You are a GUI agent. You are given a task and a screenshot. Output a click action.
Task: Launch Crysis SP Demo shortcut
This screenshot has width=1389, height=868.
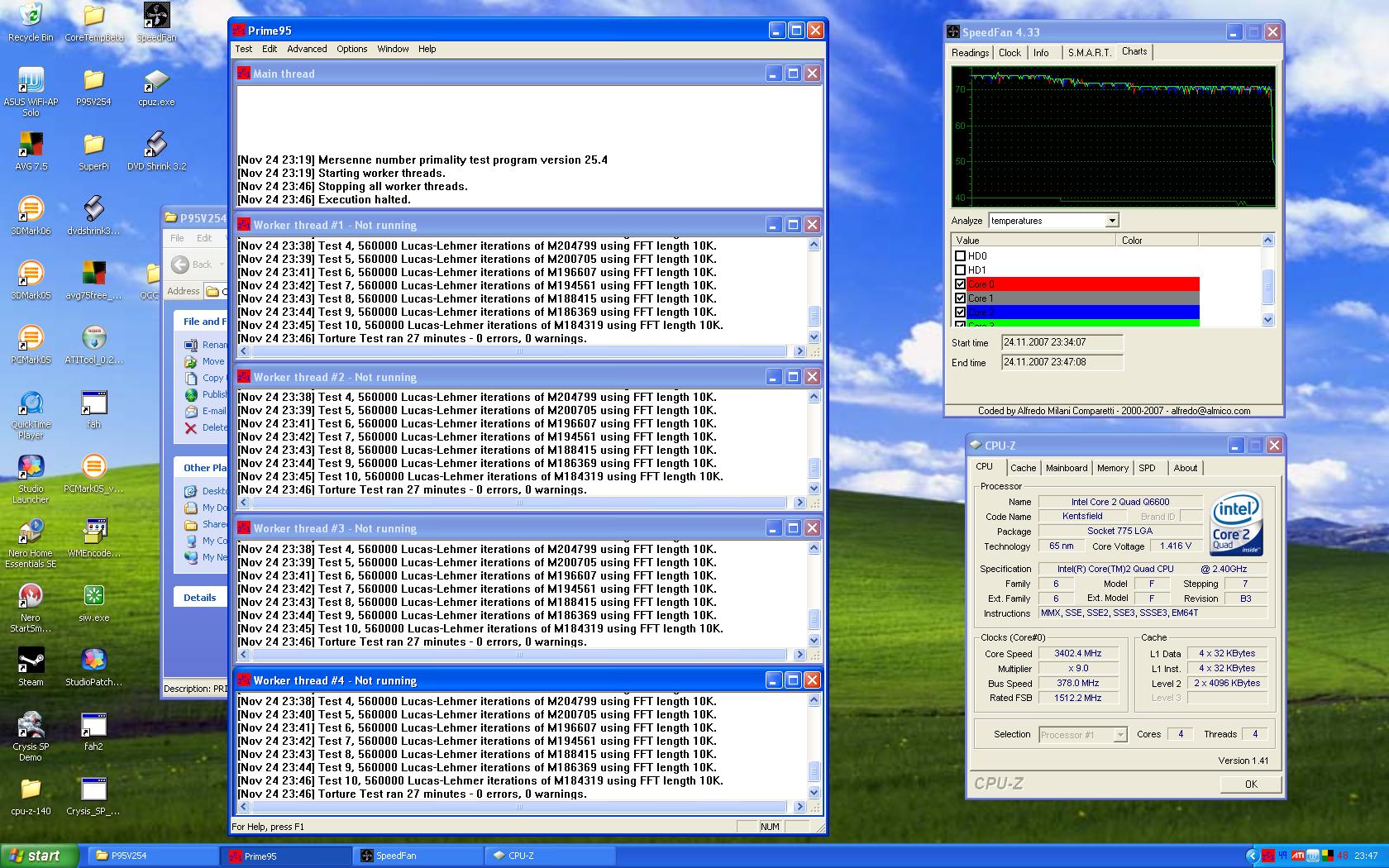(31, 737)
